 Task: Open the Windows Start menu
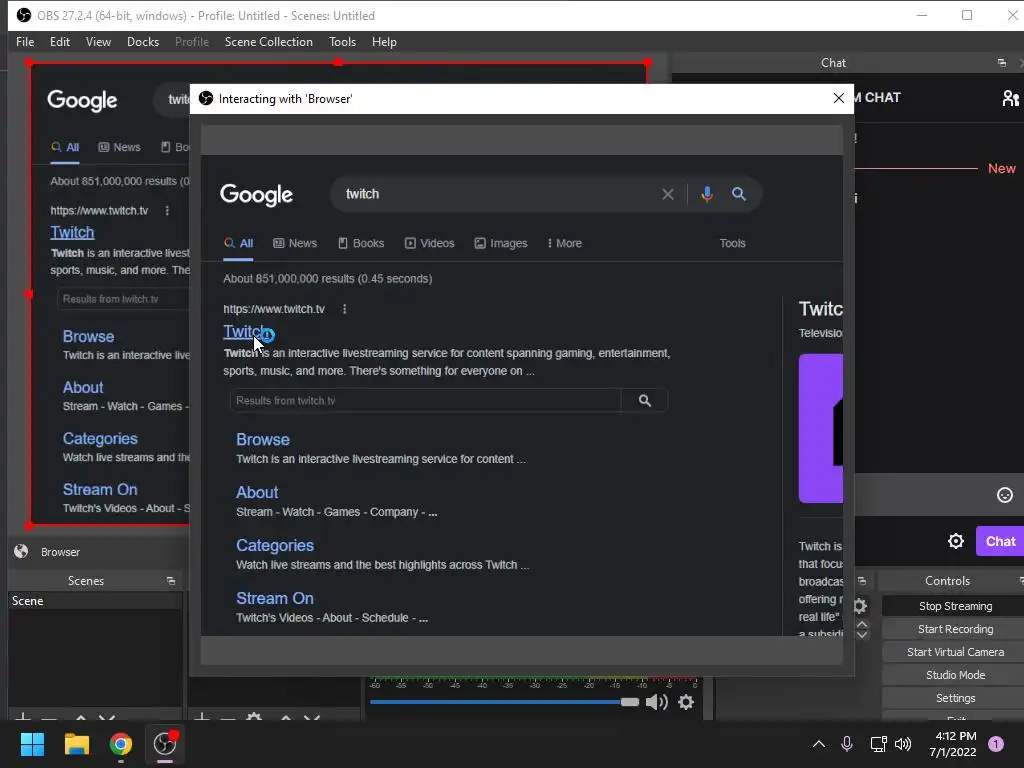click(x=32, y=744)
